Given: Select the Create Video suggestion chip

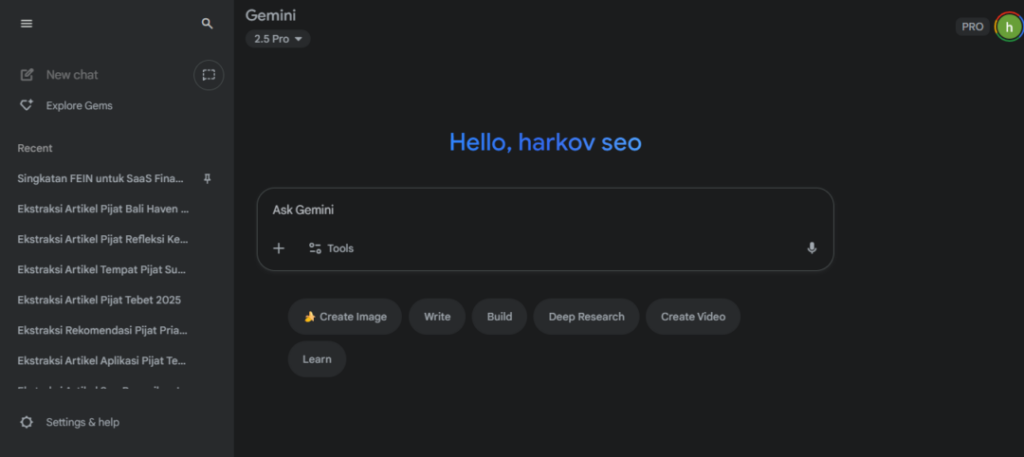Looking at the screenshot, I should pyautogui.click(x=692, y=316).
